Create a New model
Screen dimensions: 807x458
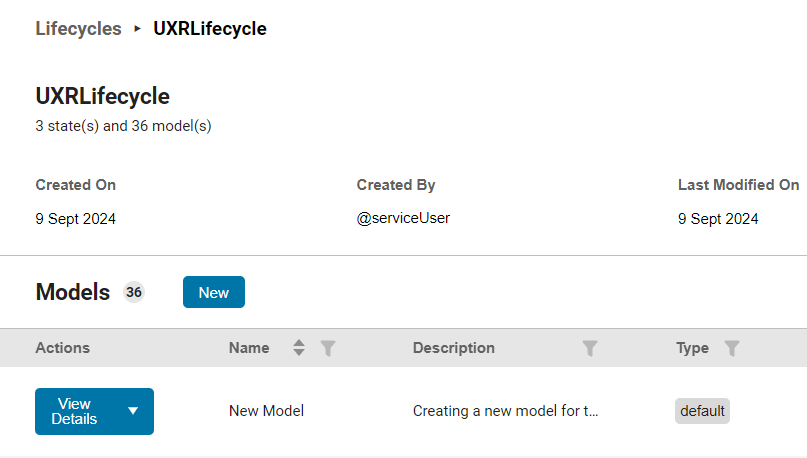(x=213, y=292)
